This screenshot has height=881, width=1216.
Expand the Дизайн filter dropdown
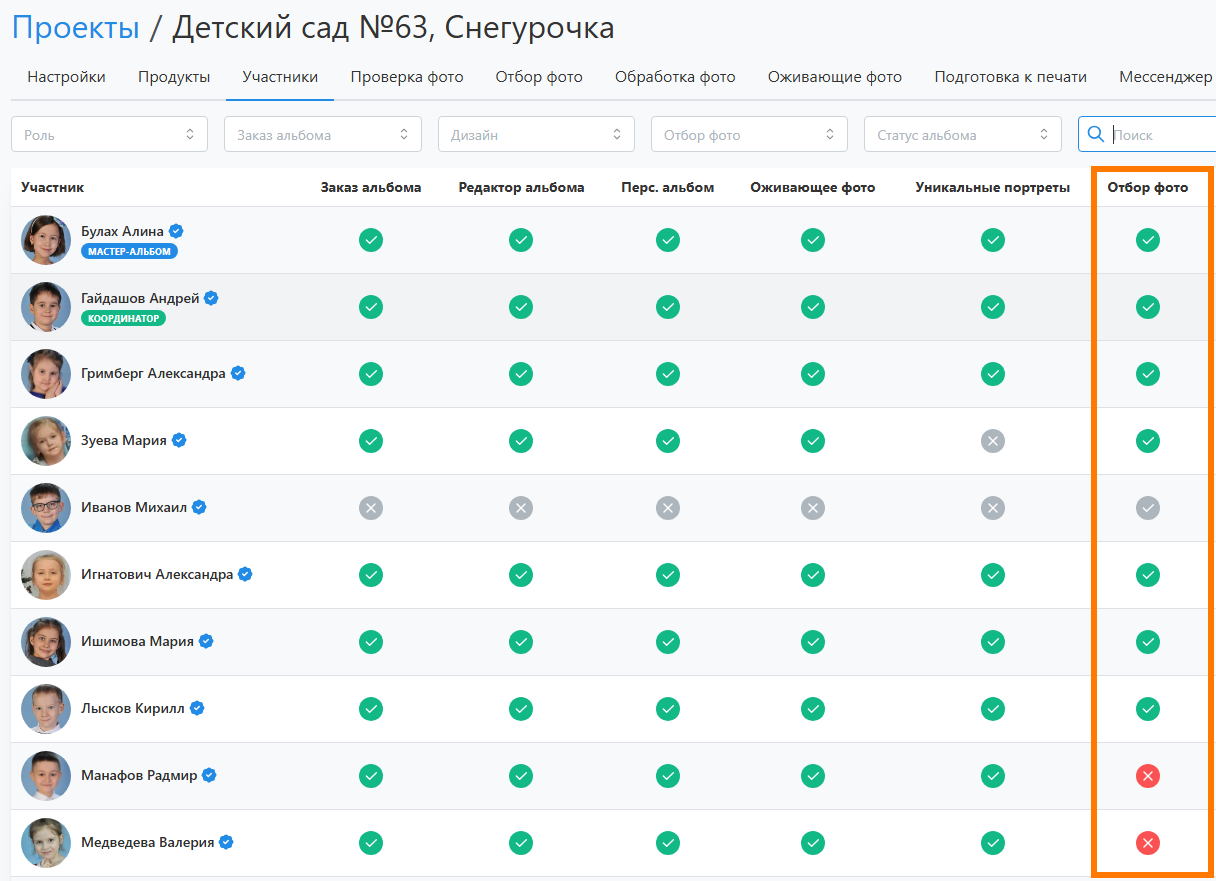(536, 134)
